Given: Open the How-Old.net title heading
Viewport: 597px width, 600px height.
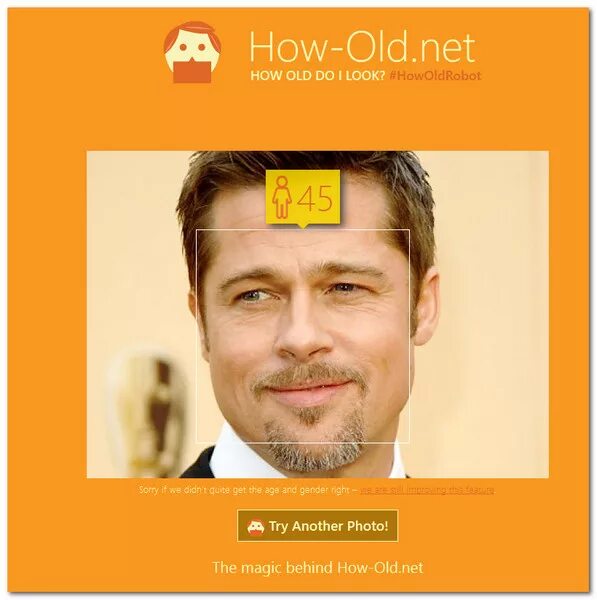Looking at the screenshot, I should 362,47.
